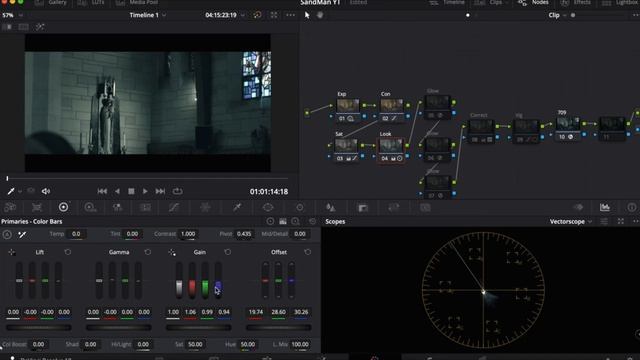The height and width of the screenshot is (360, 640).
Task: Stop playback button
Action: click(131, 191)
